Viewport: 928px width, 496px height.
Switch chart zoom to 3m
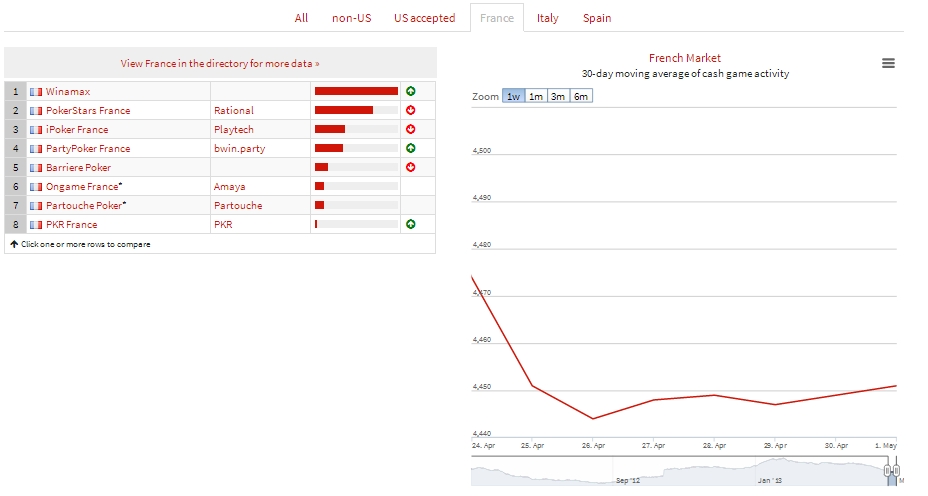tap(558, 96)
